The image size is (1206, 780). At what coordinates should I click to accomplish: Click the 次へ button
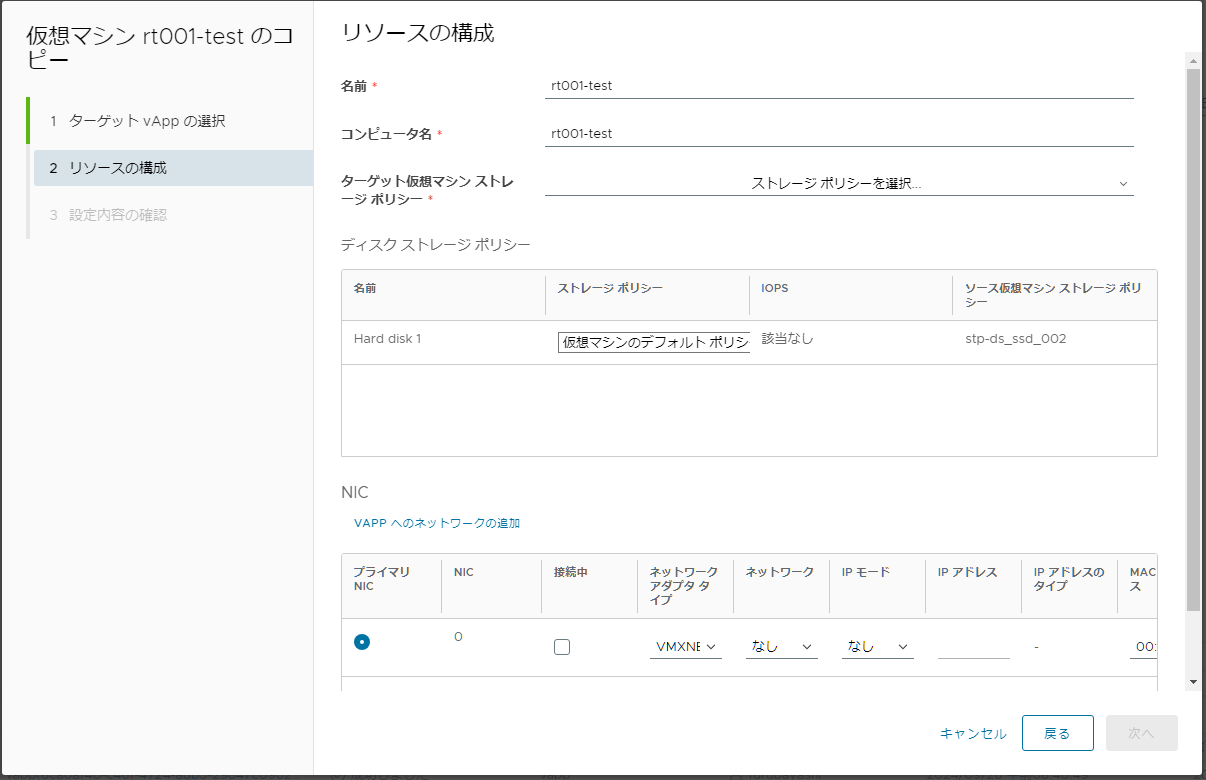[1142, 733]
